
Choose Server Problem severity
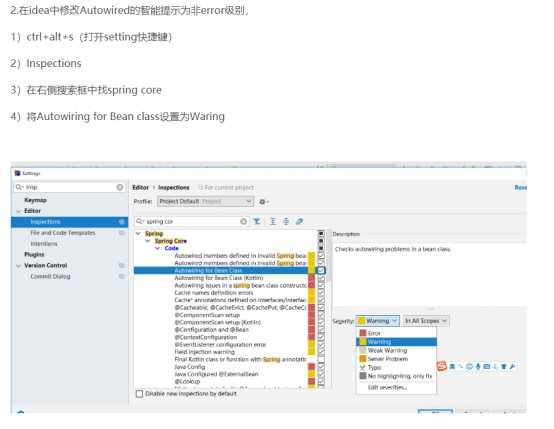pos(396,359)
